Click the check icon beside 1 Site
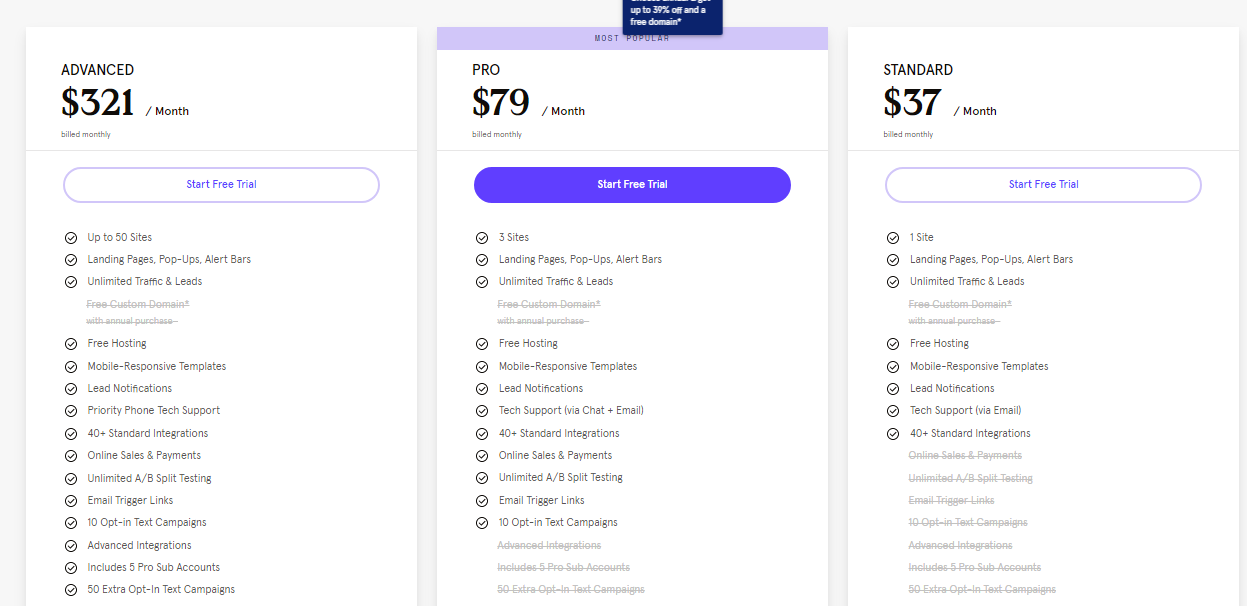This screenshot has height=606, width=1247. tap(893, 238)
